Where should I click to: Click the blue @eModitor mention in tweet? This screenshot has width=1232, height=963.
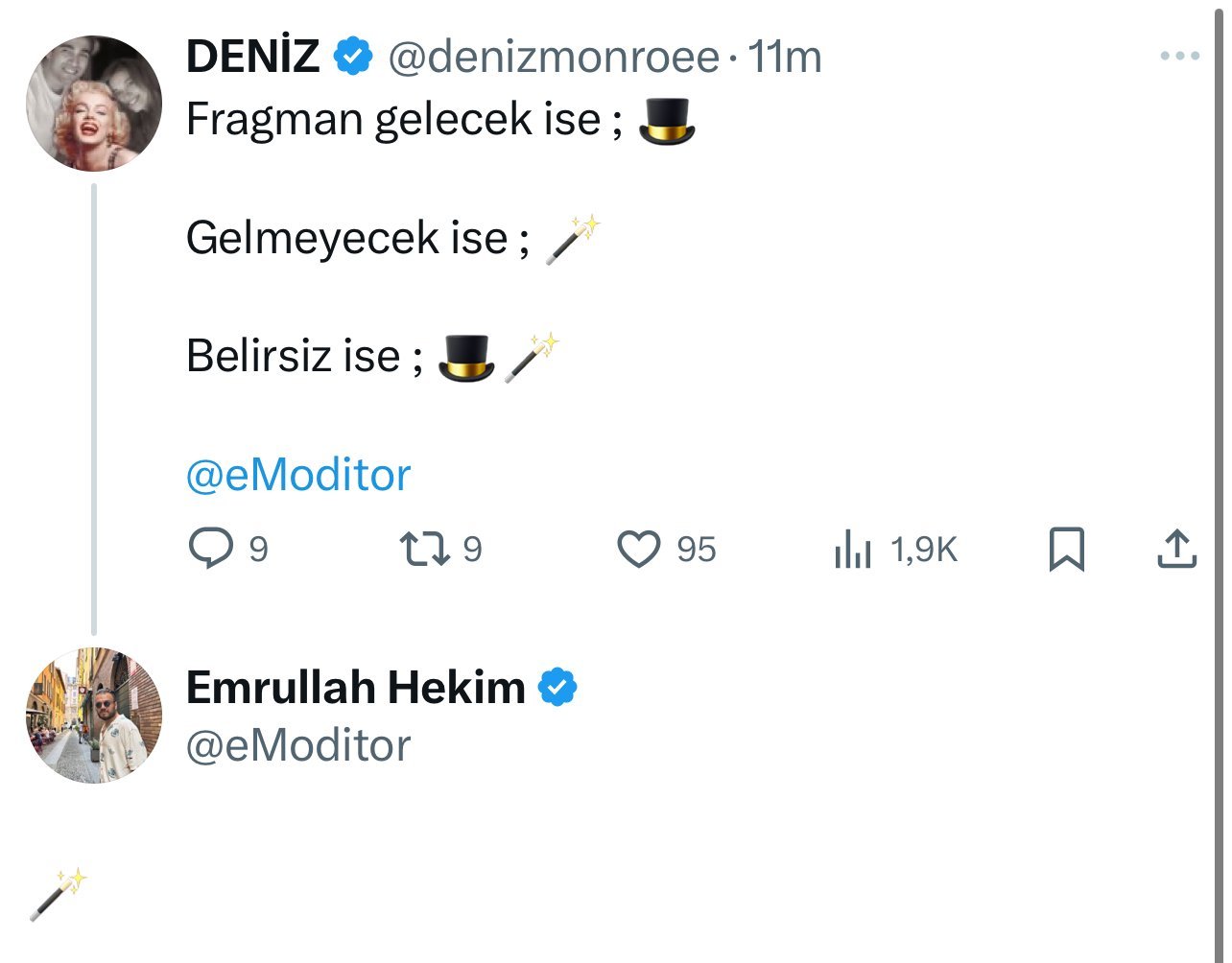(298, 476)
